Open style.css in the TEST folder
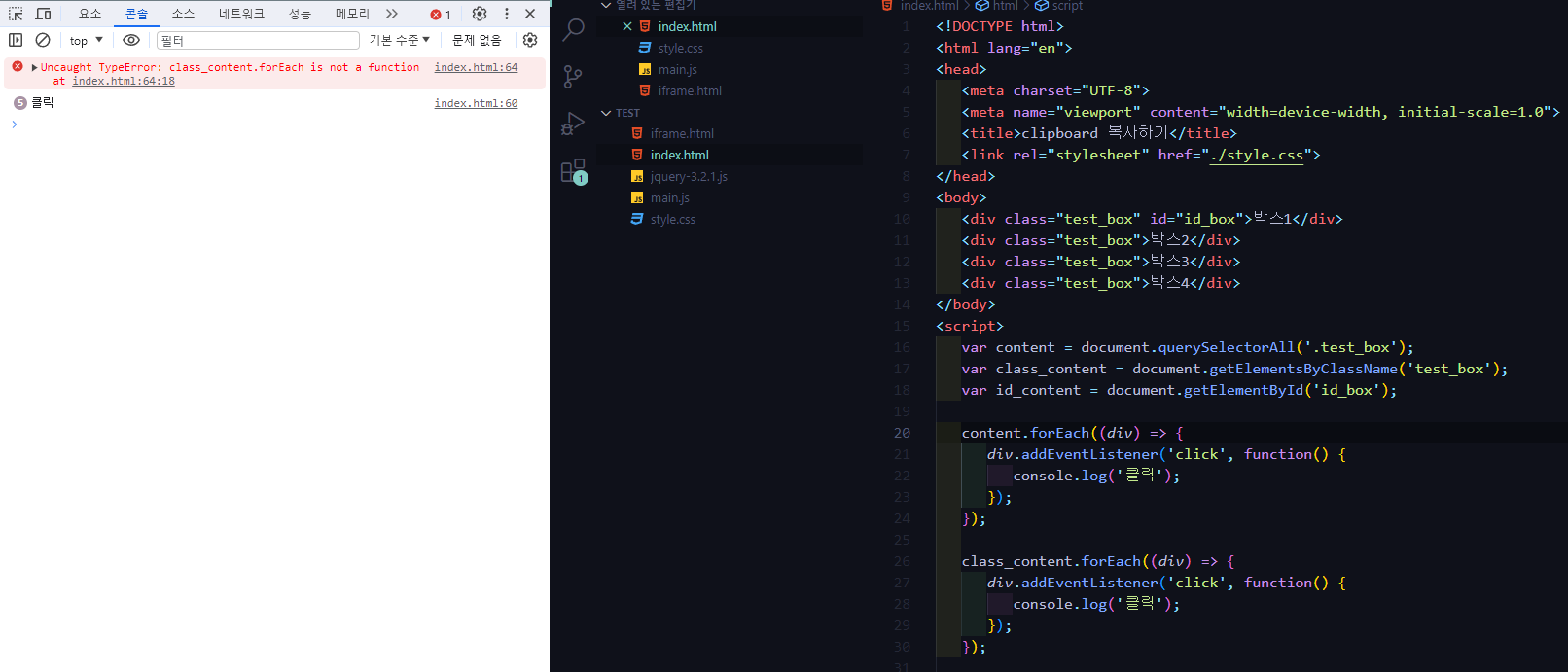Image resolution: width=1568 pixels, height=672 pixels. click(x=673, y=219)
